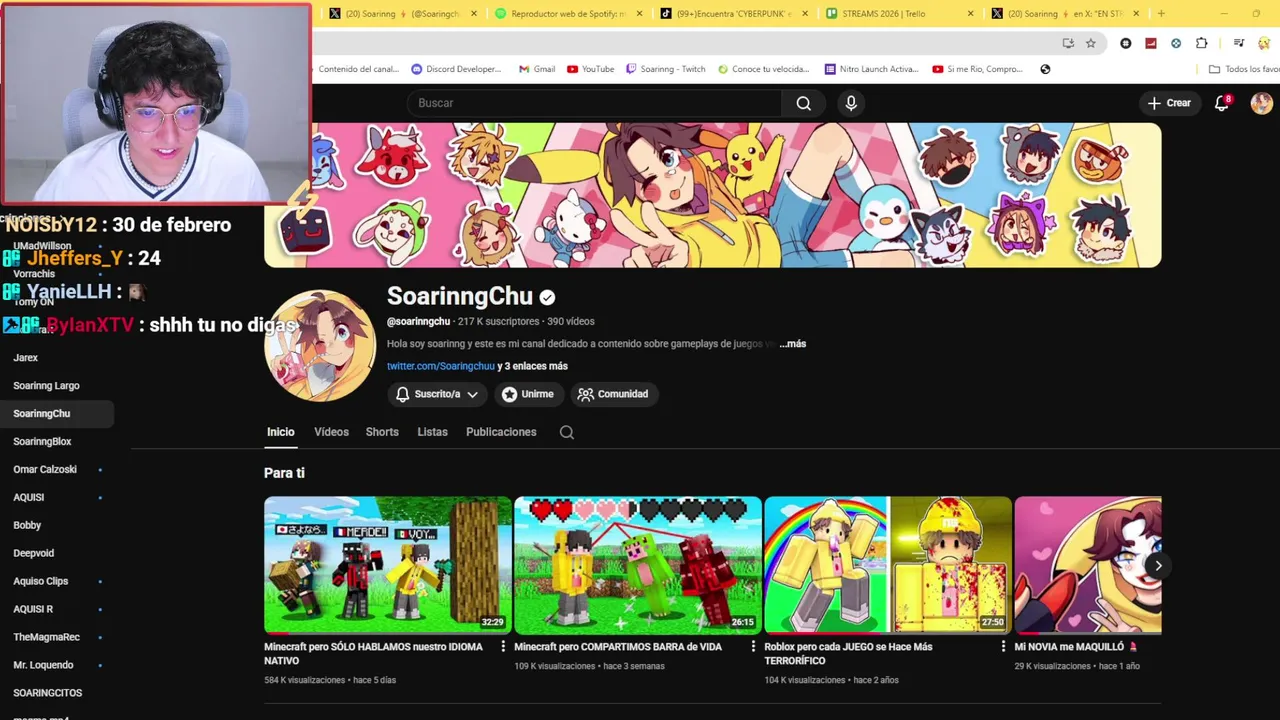
Task: Open Nitro Launch Activa bookmark
Action: (871, 69)
